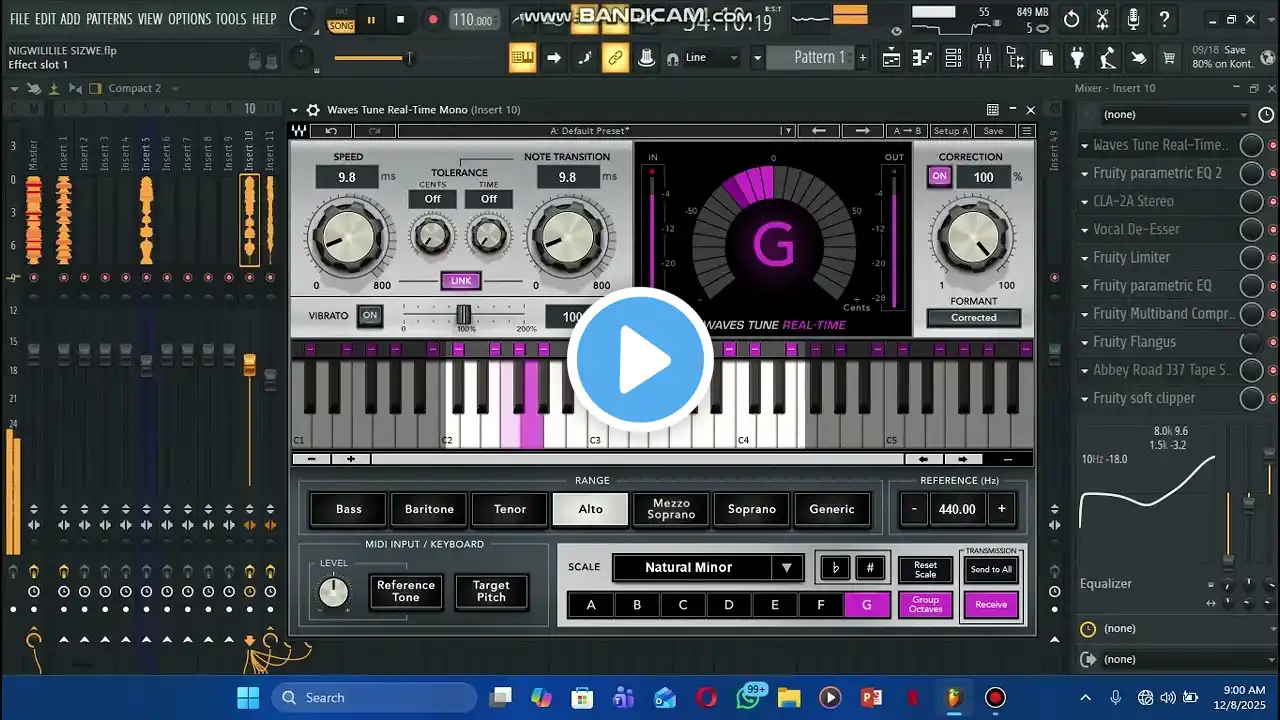Open the PATTERNS menu
The width and height of the screenshot is (1280, 720).
[108, 19]
